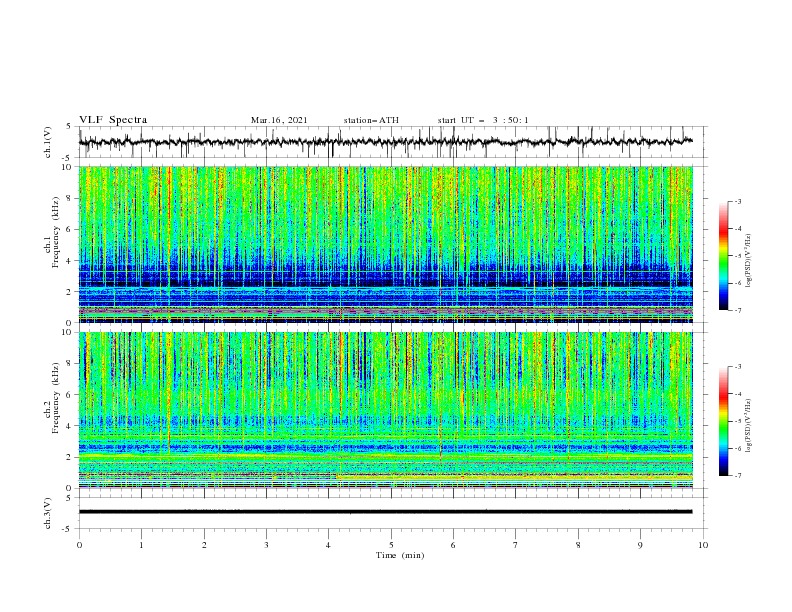Screen dimensions: 792x612
Task: Click the ch.1 voltage waveform trace
Action: (x=386, y=141)
